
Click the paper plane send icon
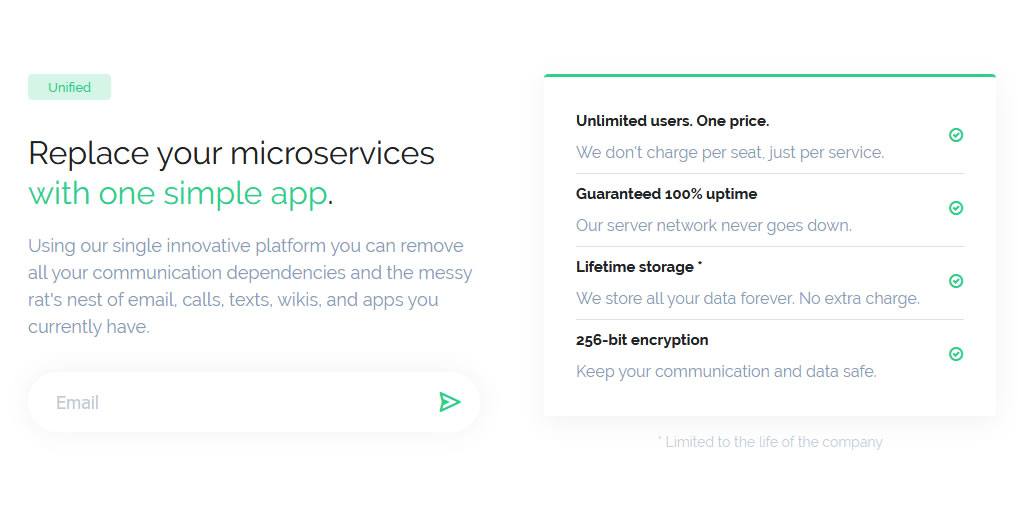(449, 402)
